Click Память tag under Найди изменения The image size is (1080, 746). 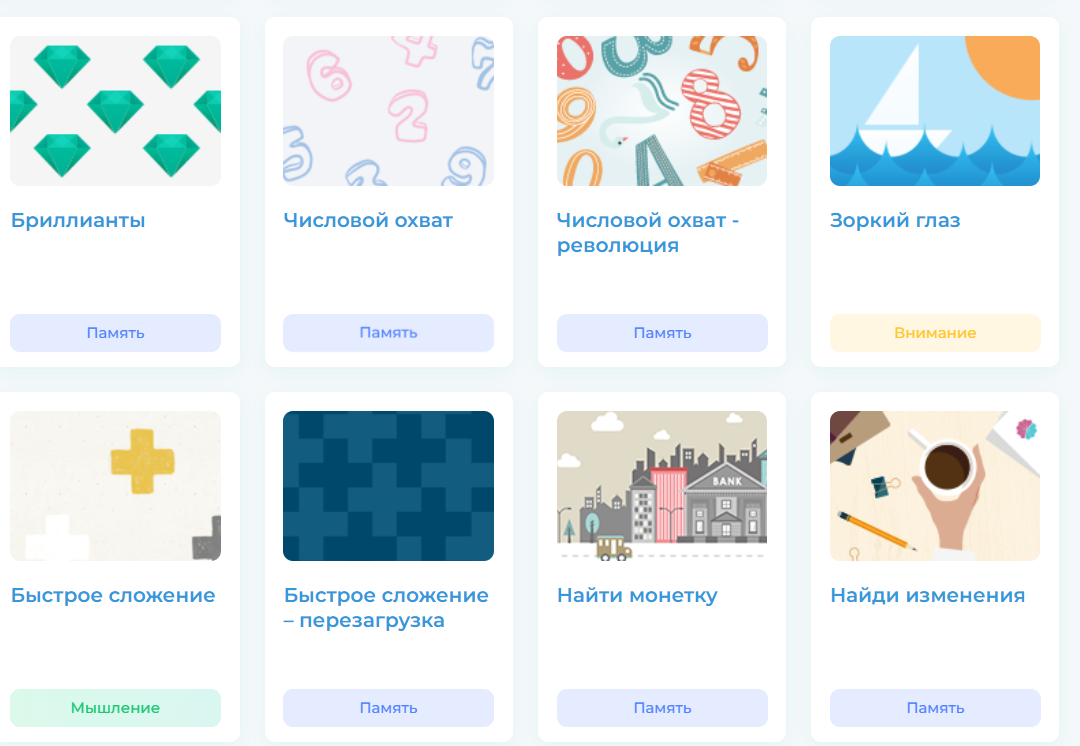(935, 707)
